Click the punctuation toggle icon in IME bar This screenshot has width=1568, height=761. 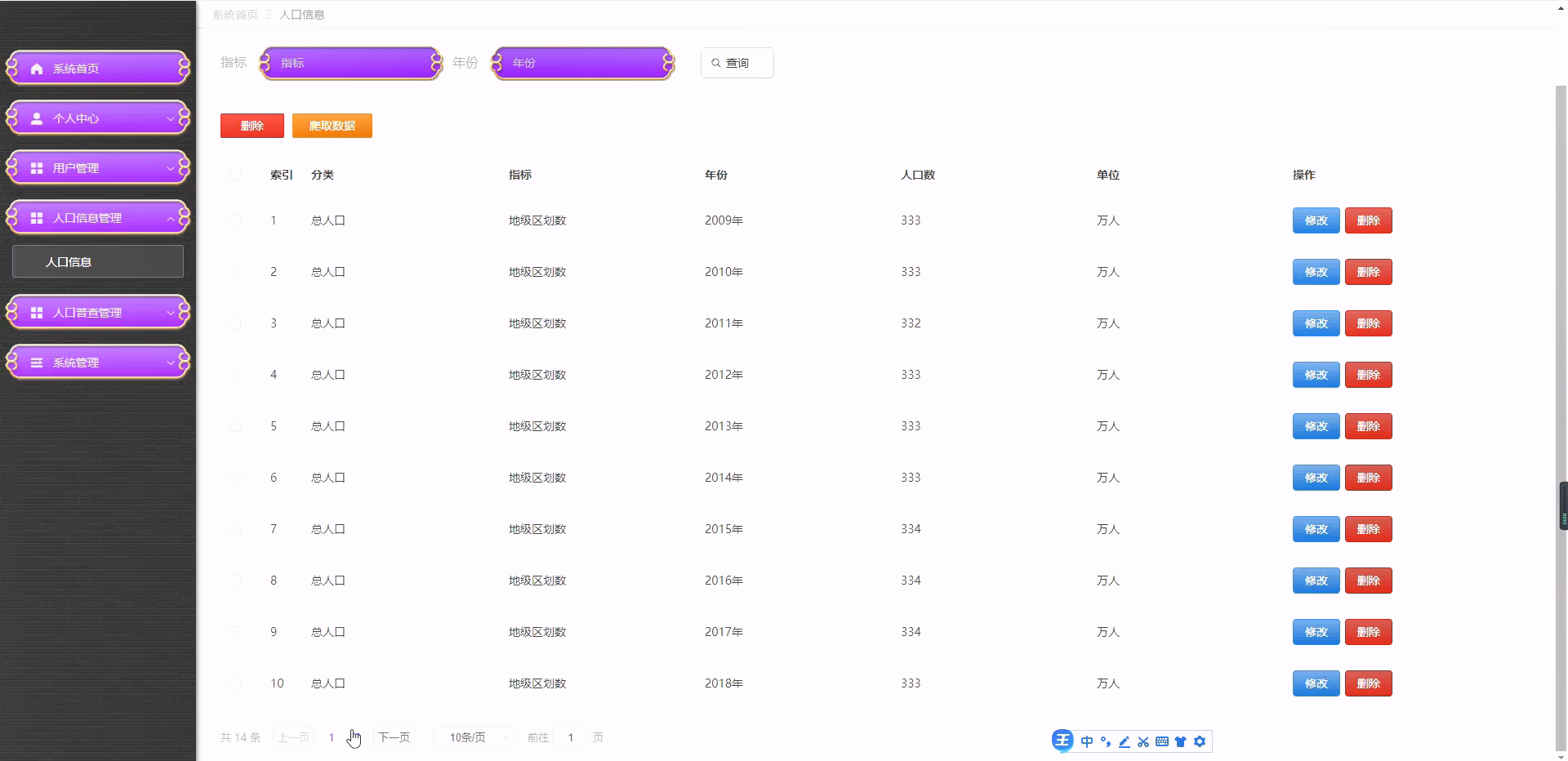pyautogui.click(x=1105, y=741)
